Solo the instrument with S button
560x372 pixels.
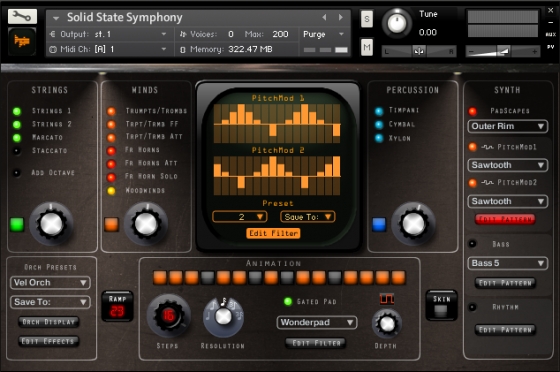367,19
